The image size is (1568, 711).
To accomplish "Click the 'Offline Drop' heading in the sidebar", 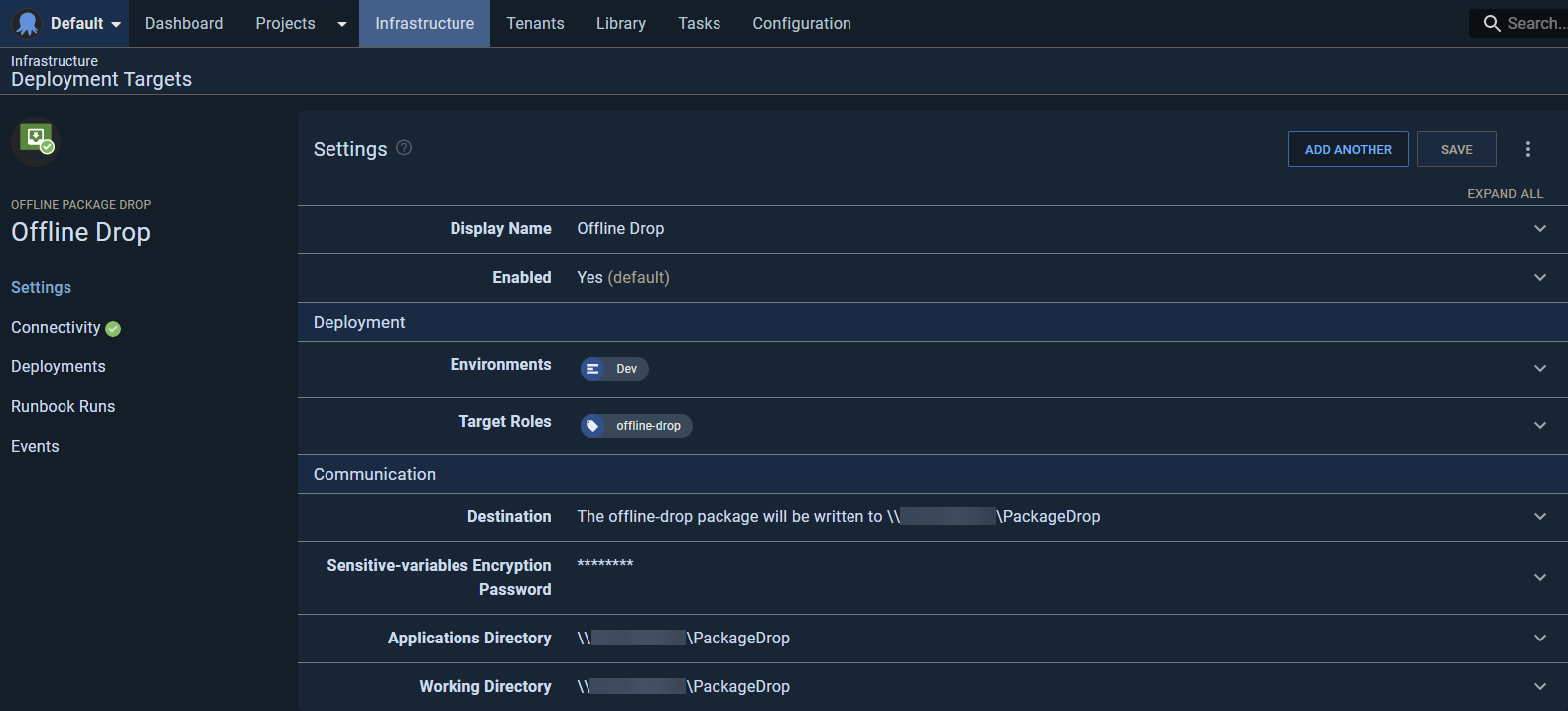I will coord(80,232).
